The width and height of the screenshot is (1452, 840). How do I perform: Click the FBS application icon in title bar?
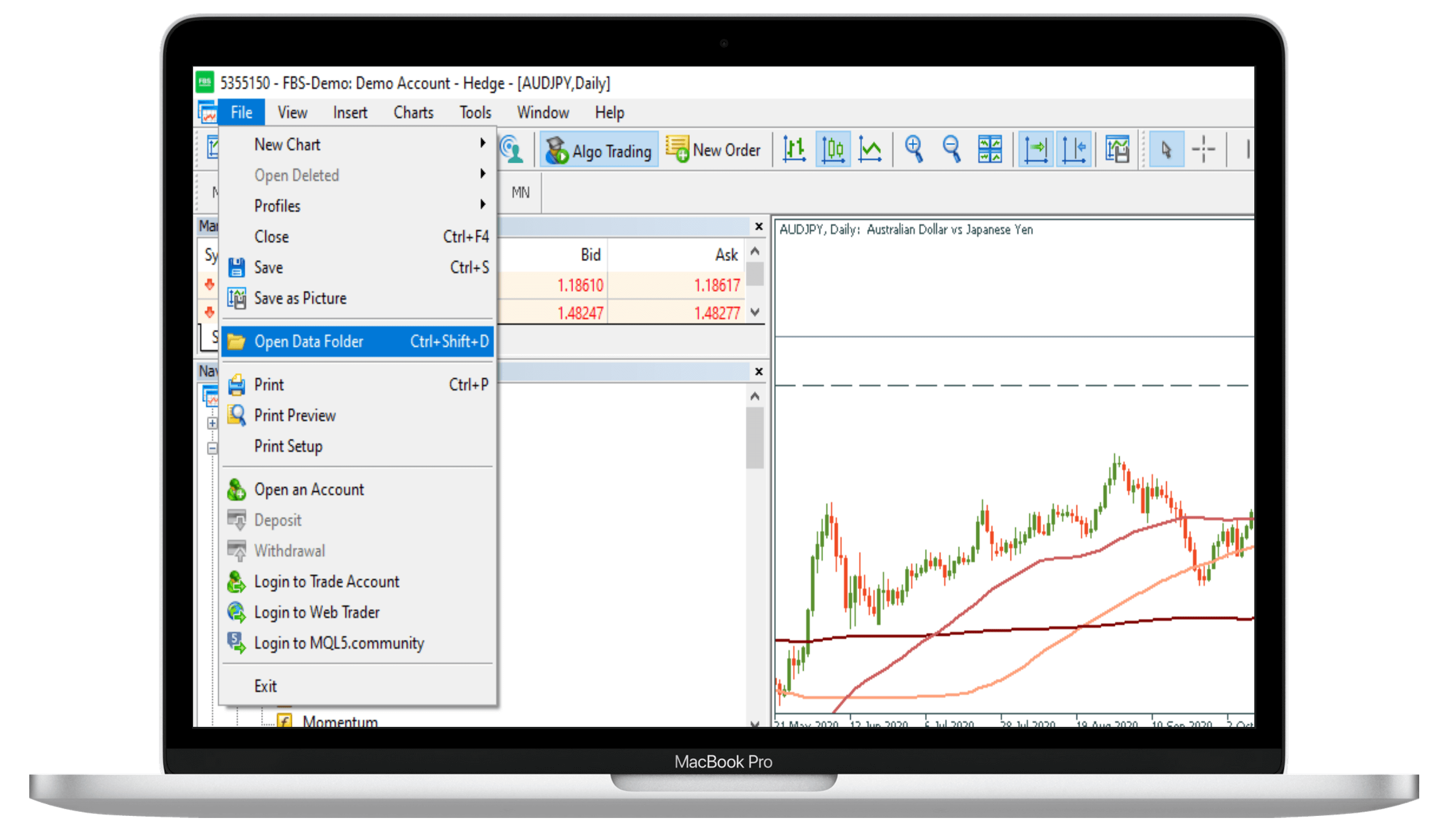click(204, 82)
